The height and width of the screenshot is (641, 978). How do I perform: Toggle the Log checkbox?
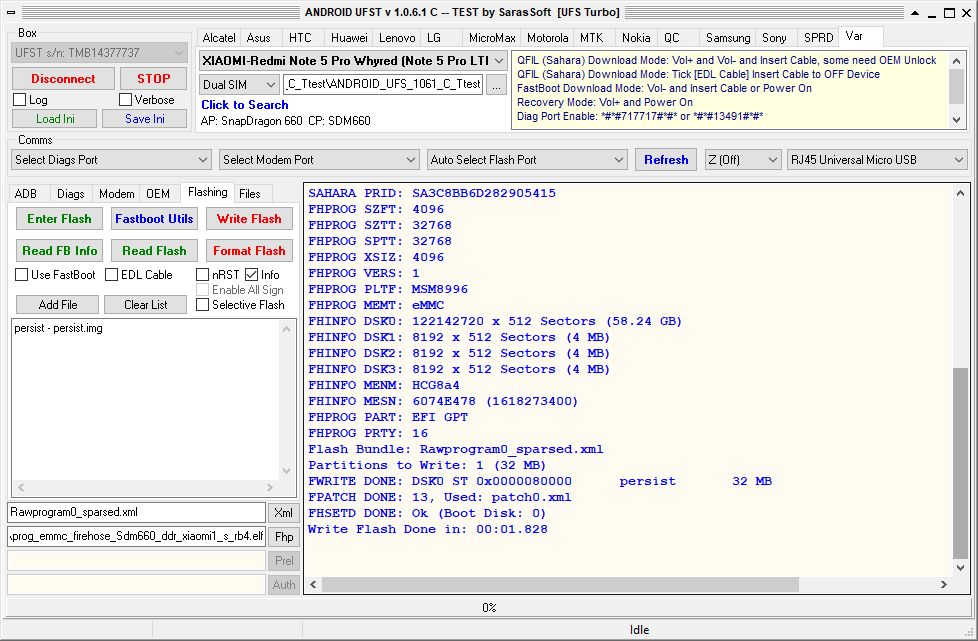click(x=19, y=100)
